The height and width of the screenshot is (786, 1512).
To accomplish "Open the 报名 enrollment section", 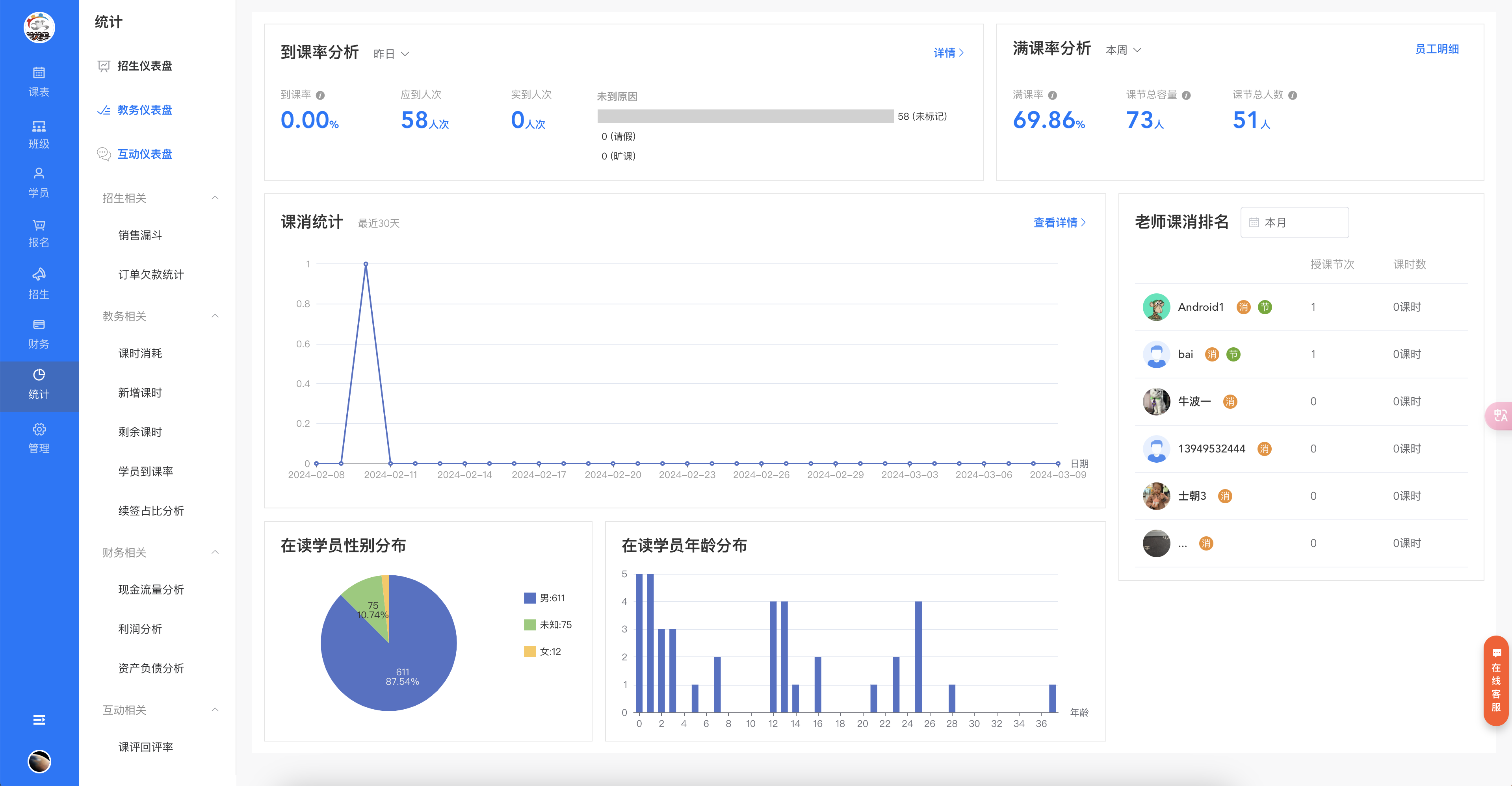I will click(x=39, y=233).
